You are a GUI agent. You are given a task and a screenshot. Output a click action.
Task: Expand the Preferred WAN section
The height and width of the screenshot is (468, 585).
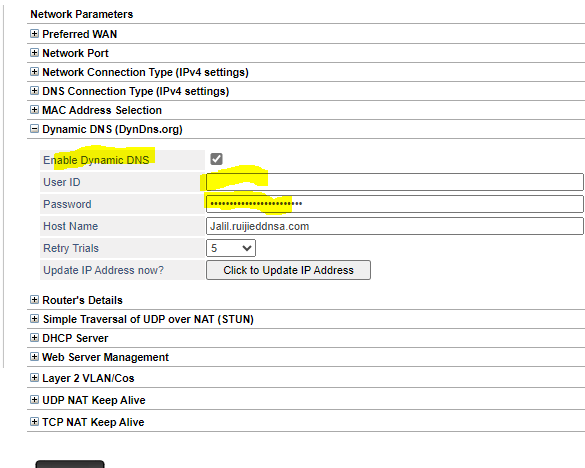34,34
